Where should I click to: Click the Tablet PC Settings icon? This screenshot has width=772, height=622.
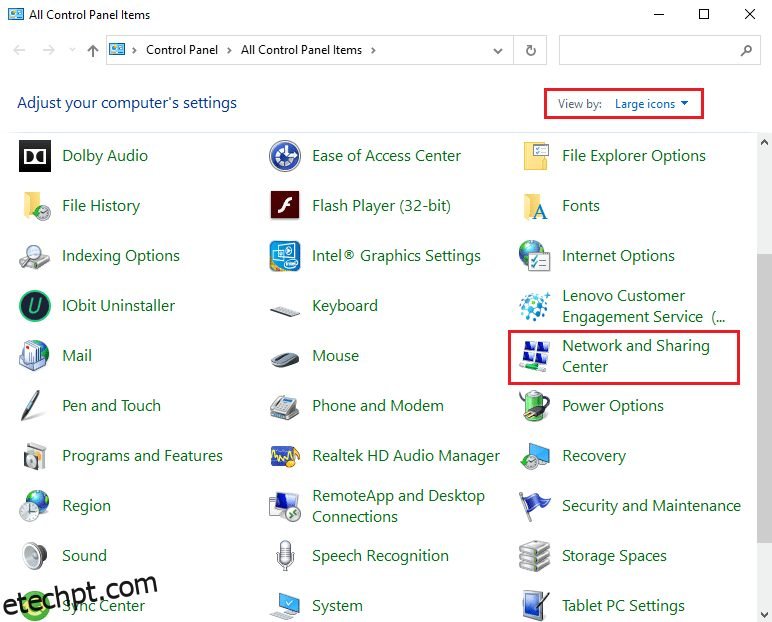coord(535,606)
